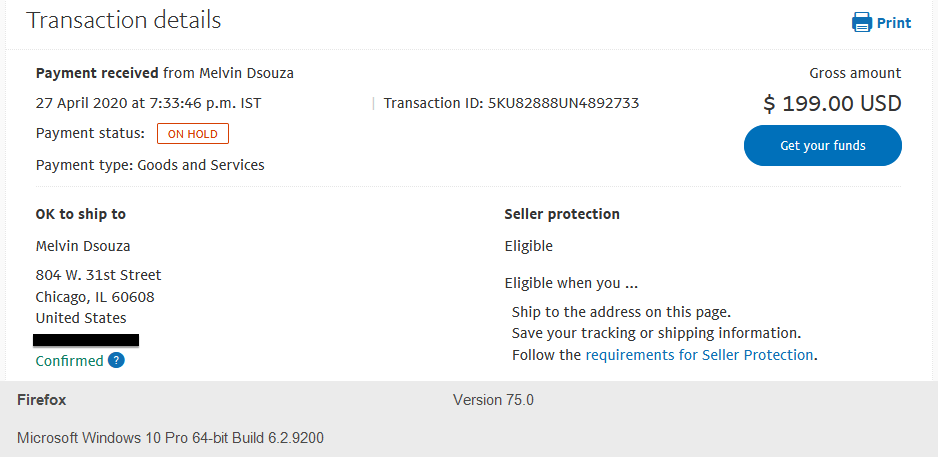Click the ON HOLD status badge
This screenshot has height=457, width=938.
tap(193, 133)
